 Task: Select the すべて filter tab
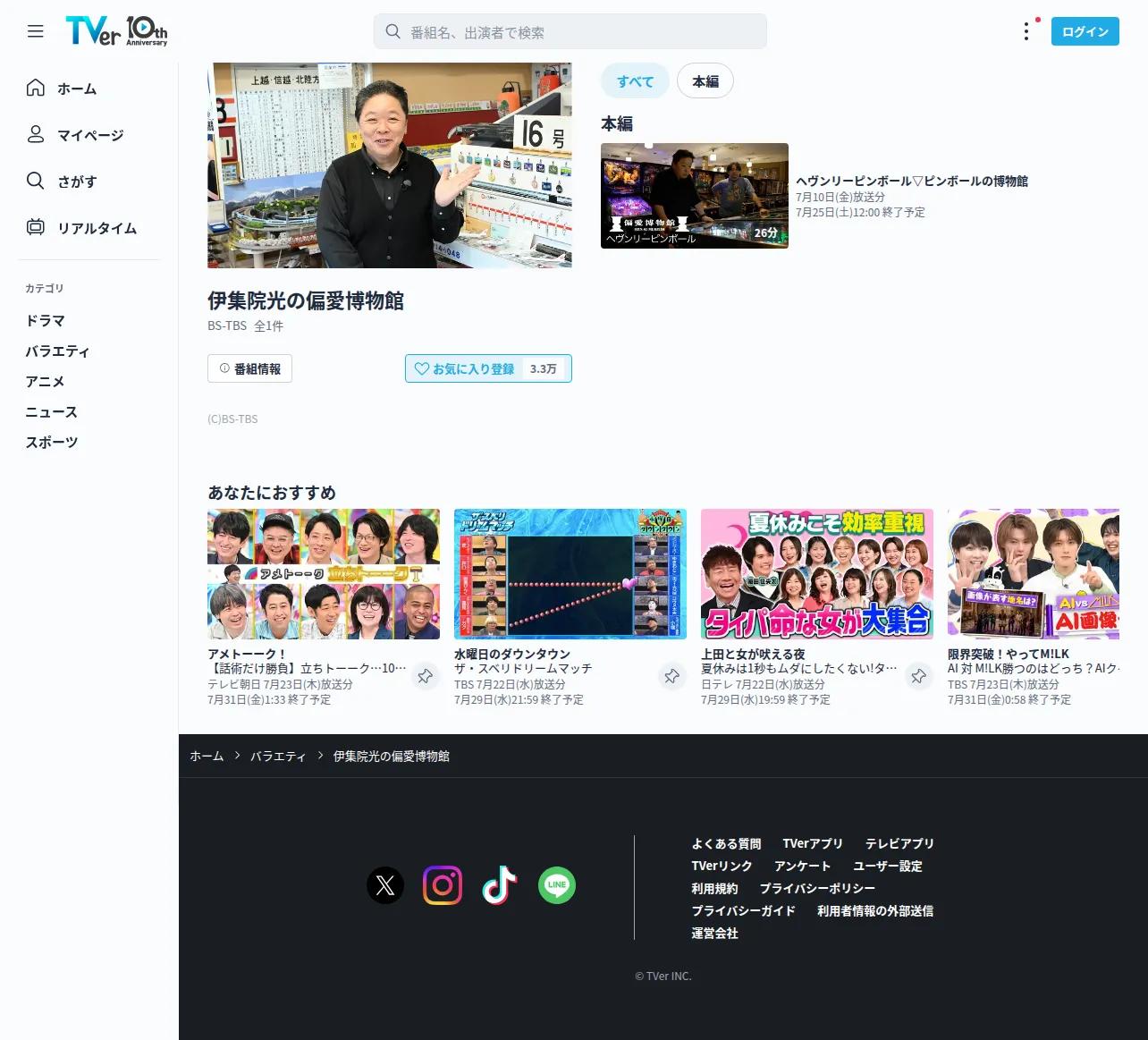(635, 81)
